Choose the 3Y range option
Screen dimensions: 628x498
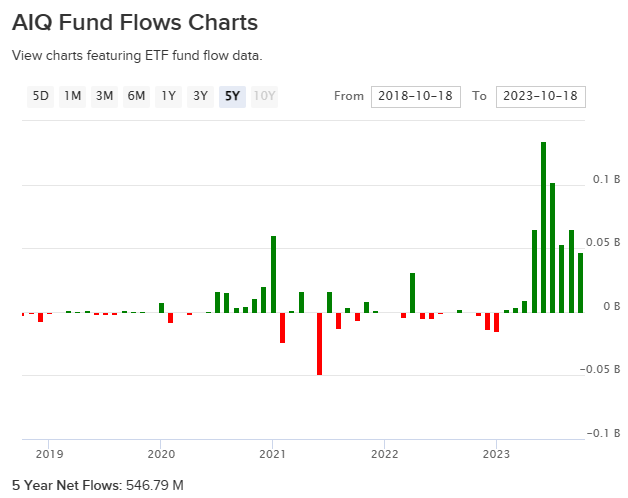pyautogui.click(x=200, y=97)
